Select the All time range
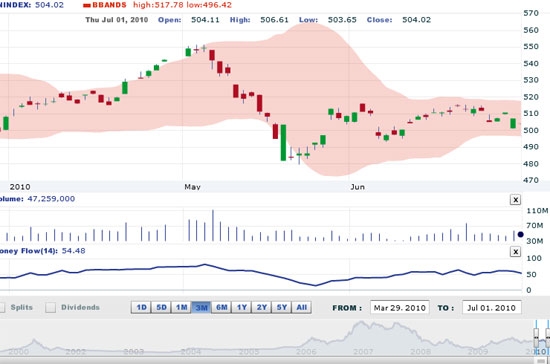550x364 pixels. pos(302,308)
